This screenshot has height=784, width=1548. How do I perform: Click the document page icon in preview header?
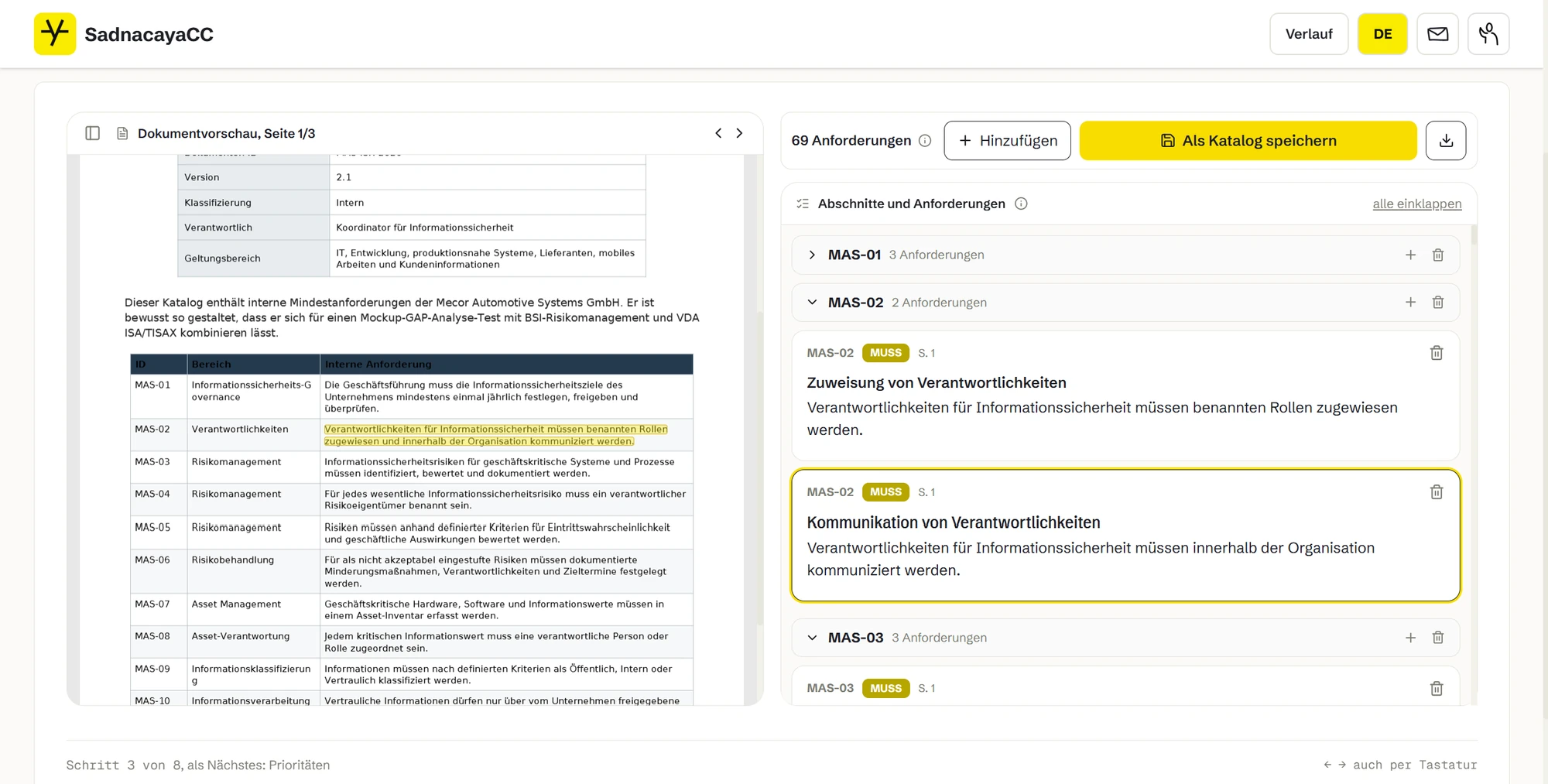pyautogui.click(x=122, y=133)
